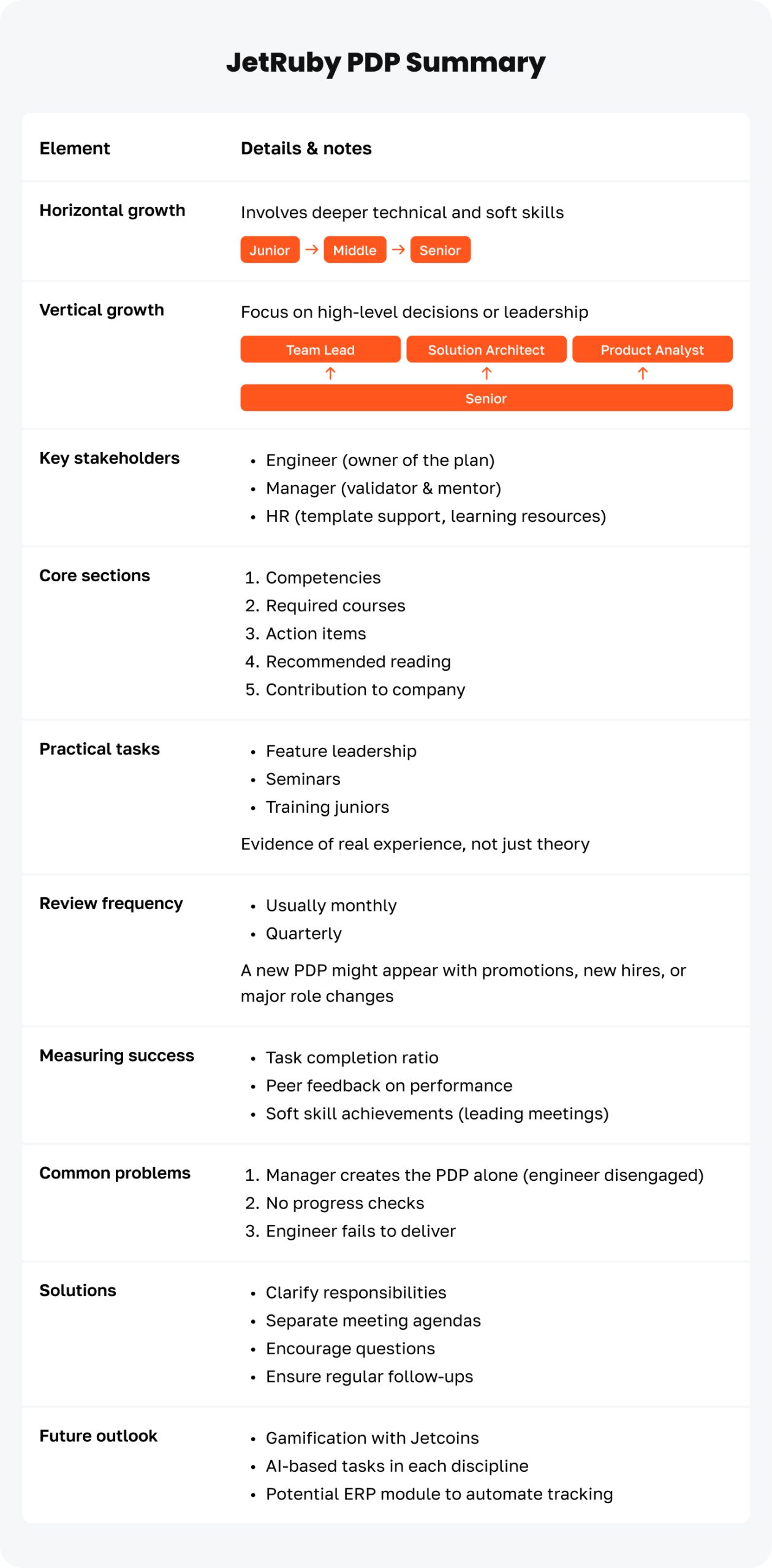Select the Junior level badge
This screenshot has width=772, height=1568.
(x=270, y=250)
